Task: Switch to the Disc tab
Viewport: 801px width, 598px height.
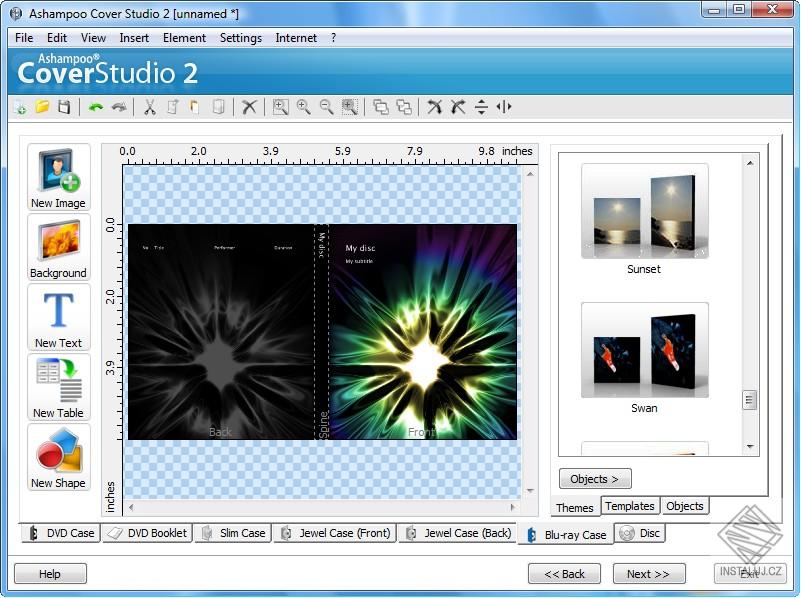Action: pyautogui.click(x=642, y=533)
